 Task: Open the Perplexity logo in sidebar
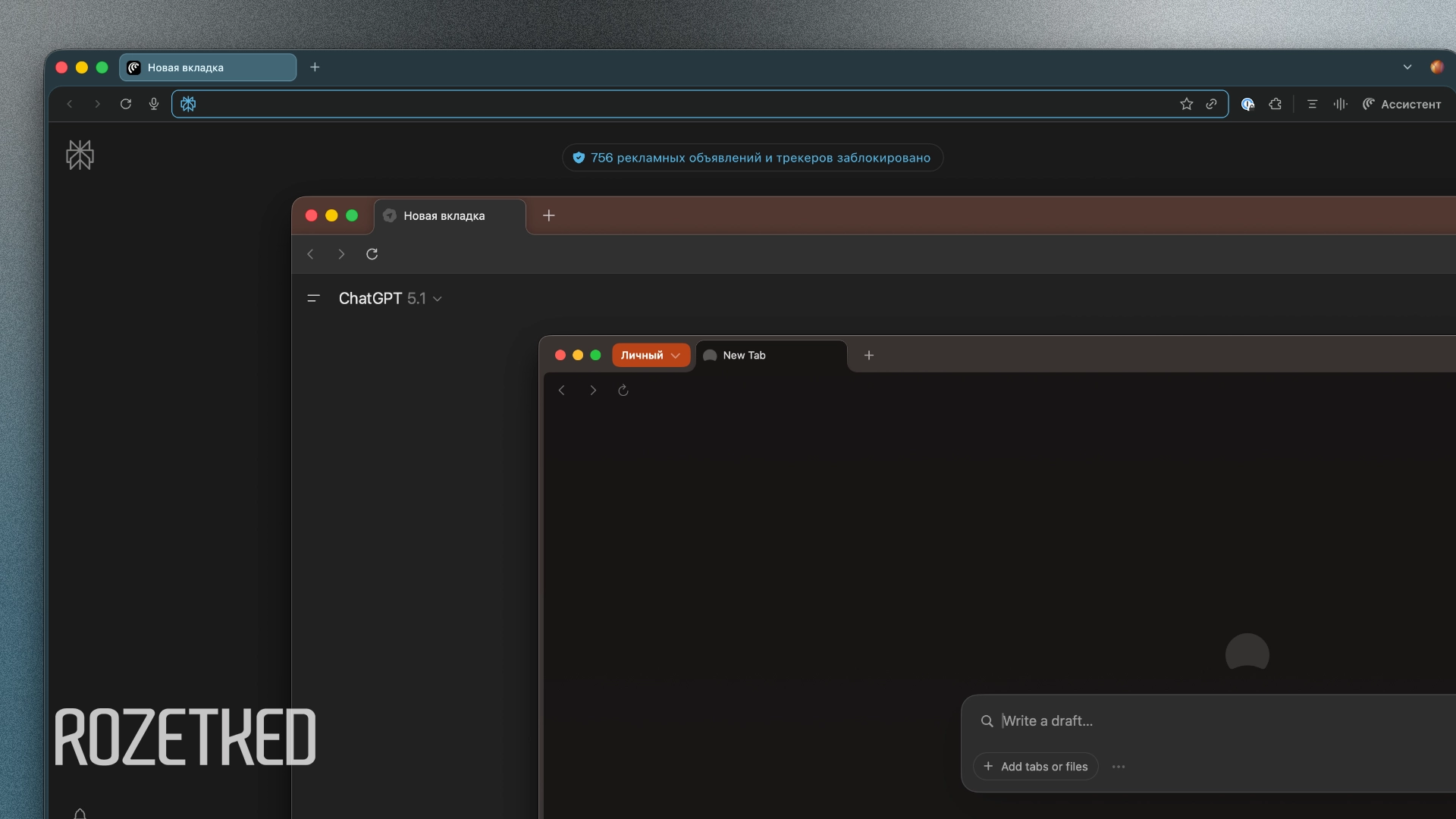point(80,155)
